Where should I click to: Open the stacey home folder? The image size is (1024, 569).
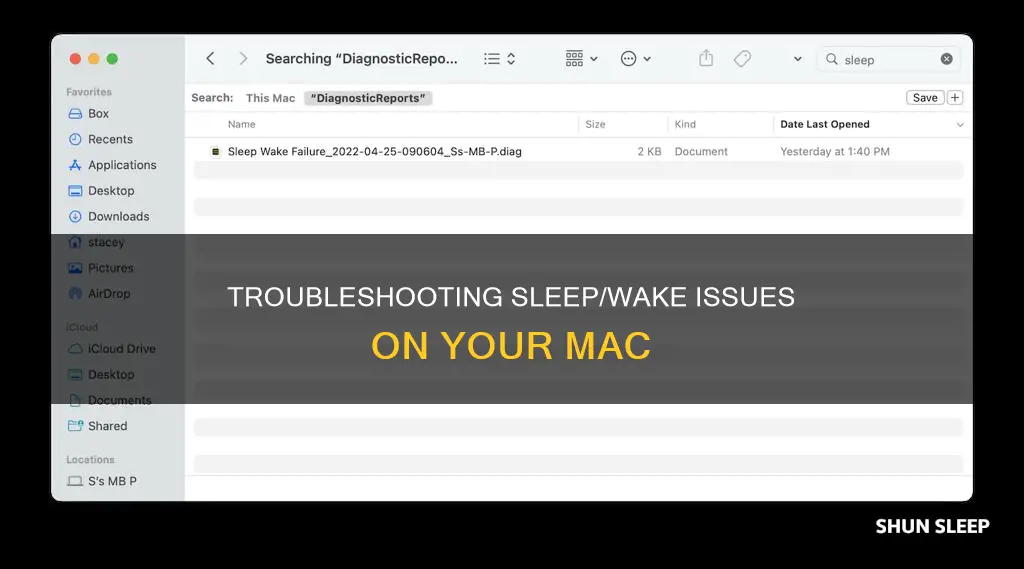coord(106,242)
